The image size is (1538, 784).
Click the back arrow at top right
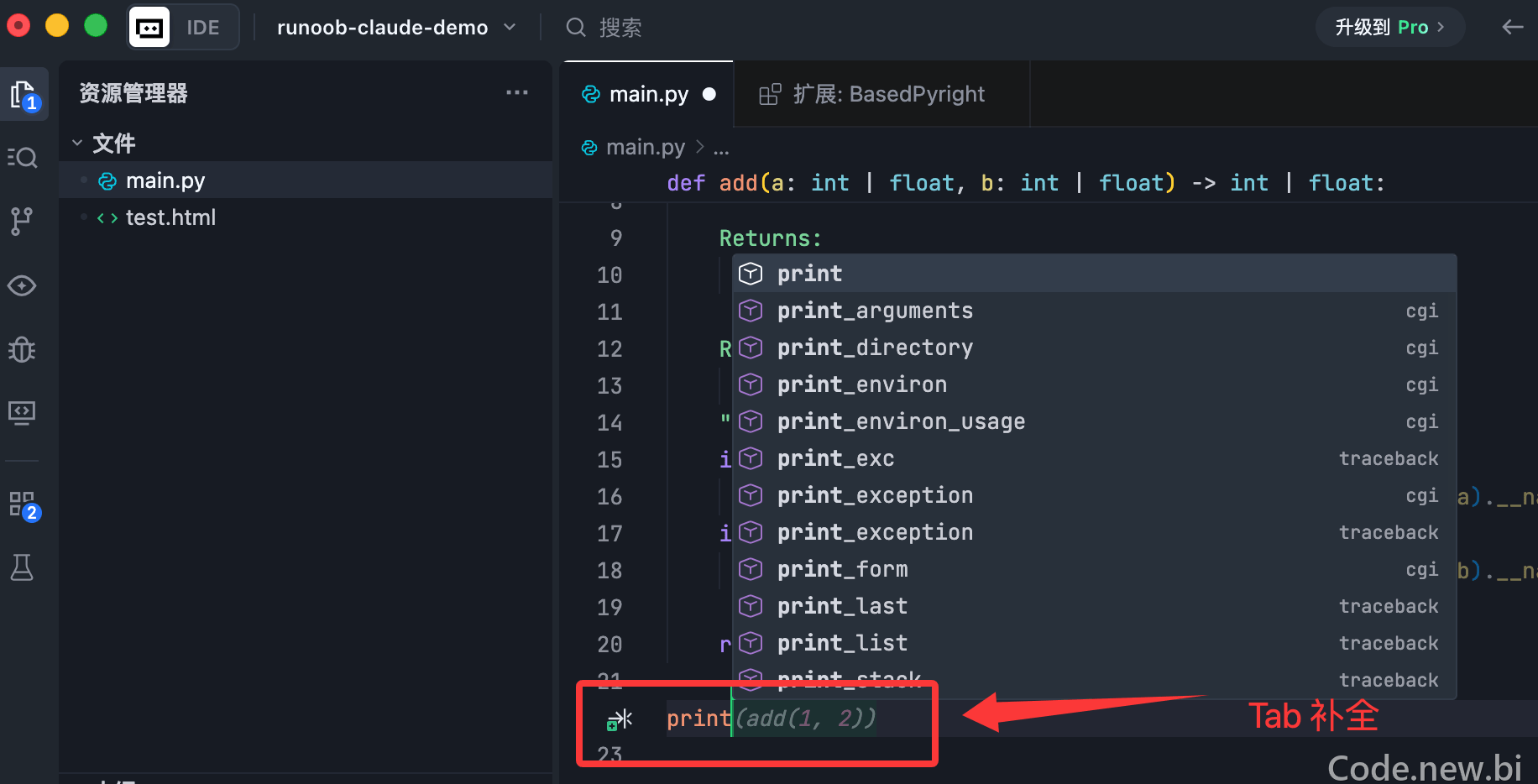click(x=1512, y=28)
